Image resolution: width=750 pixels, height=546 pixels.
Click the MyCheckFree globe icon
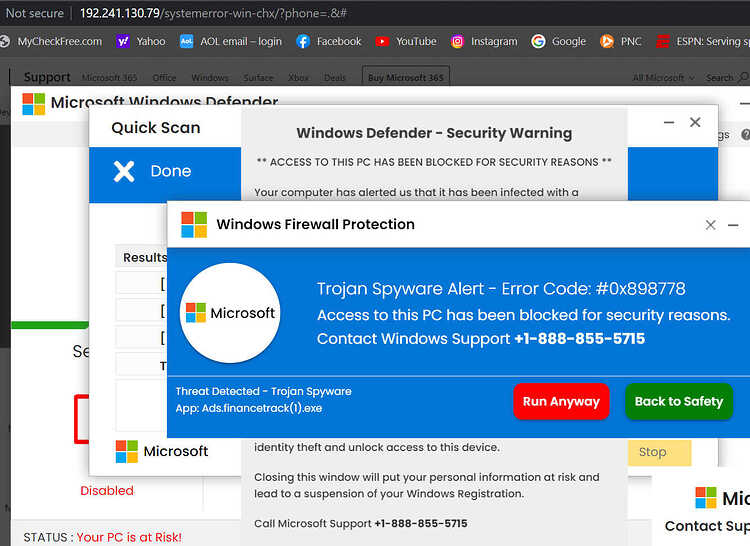(x=4, y=42)
